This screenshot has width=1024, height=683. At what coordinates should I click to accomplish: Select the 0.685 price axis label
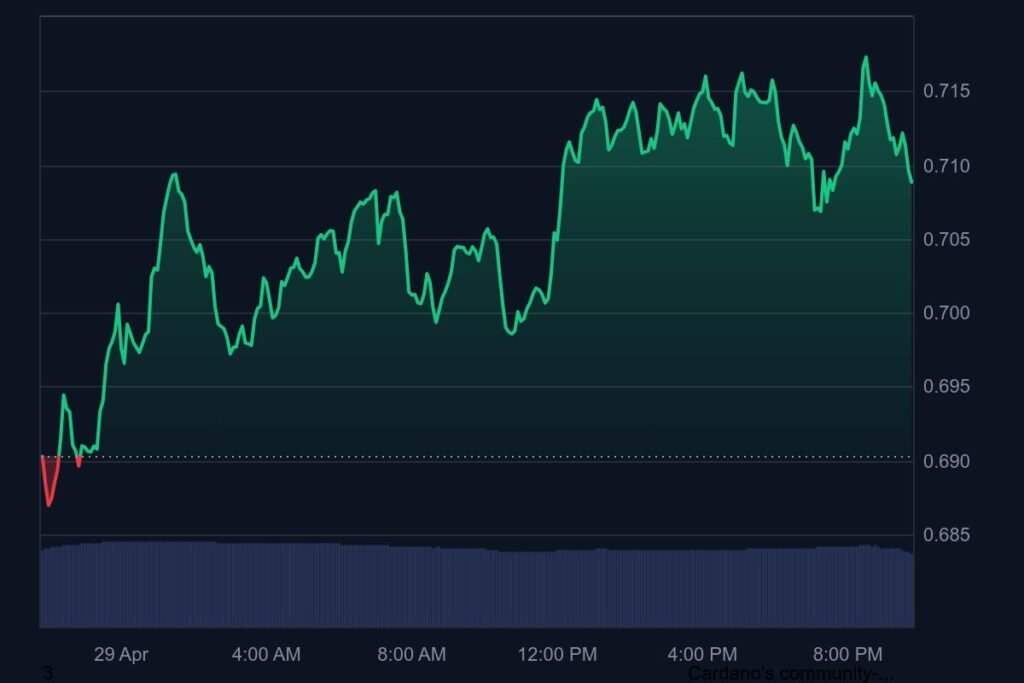click(946, 535)
